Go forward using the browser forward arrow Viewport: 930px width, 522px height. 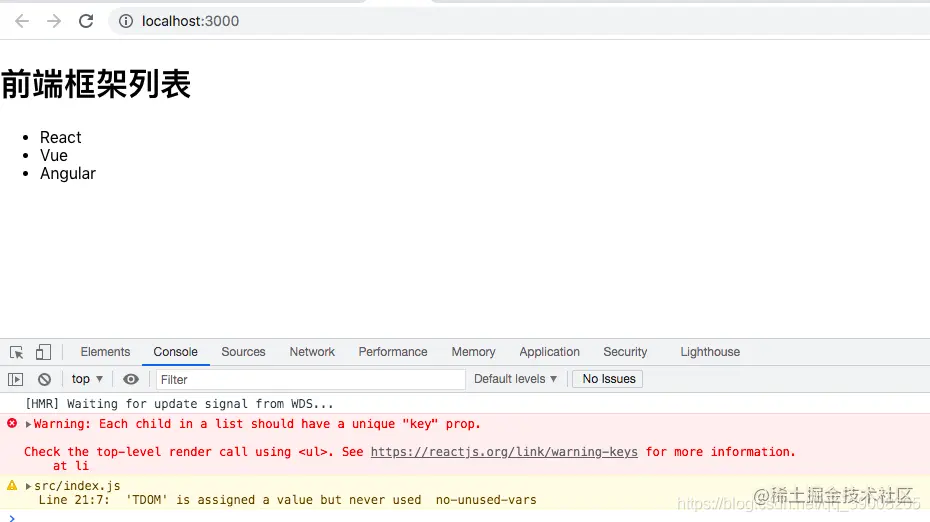click(x=54, y=21)
